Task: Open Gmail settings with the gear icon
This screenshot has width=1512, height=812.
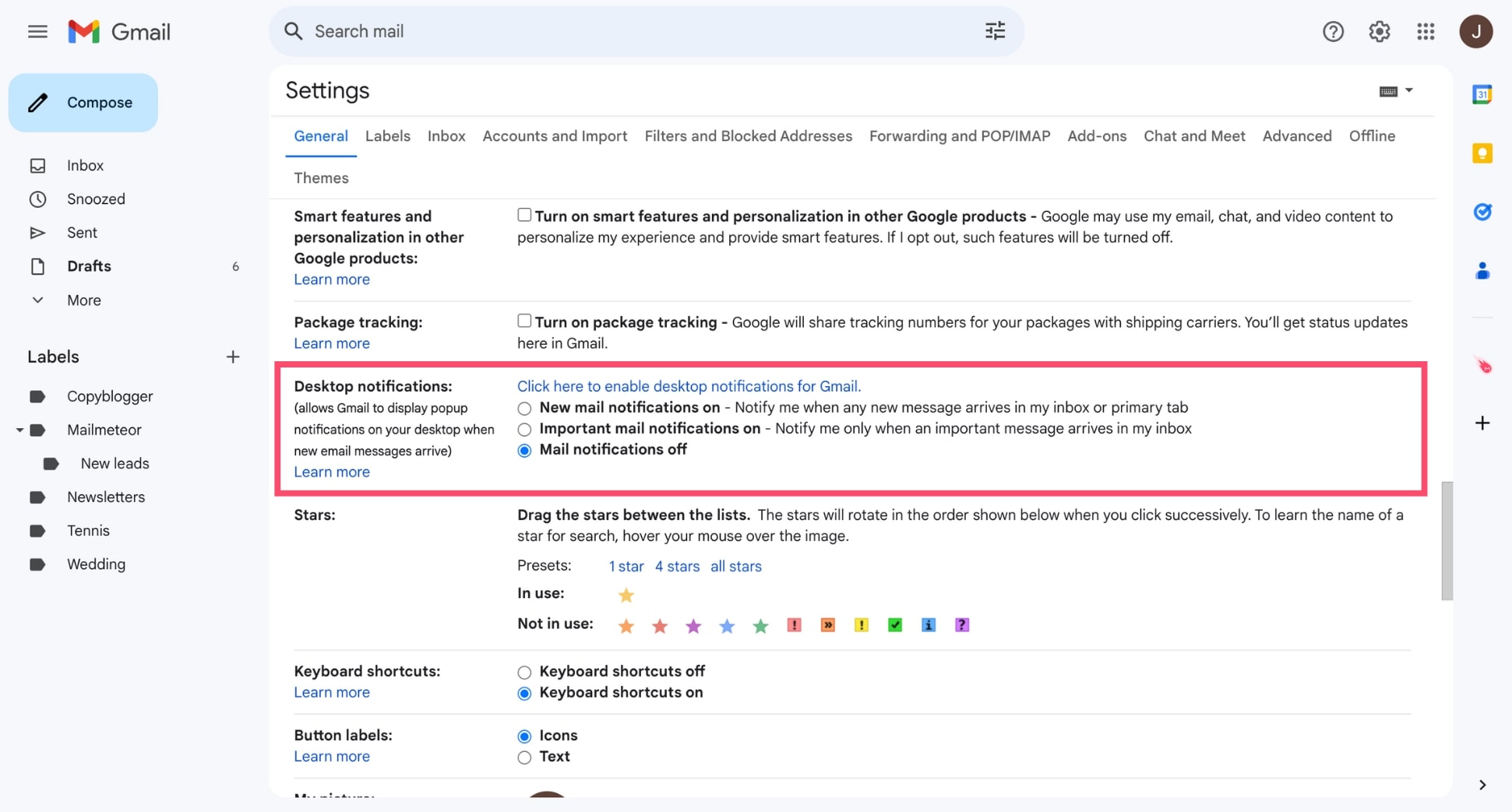Action: [x=1379, y=31]
